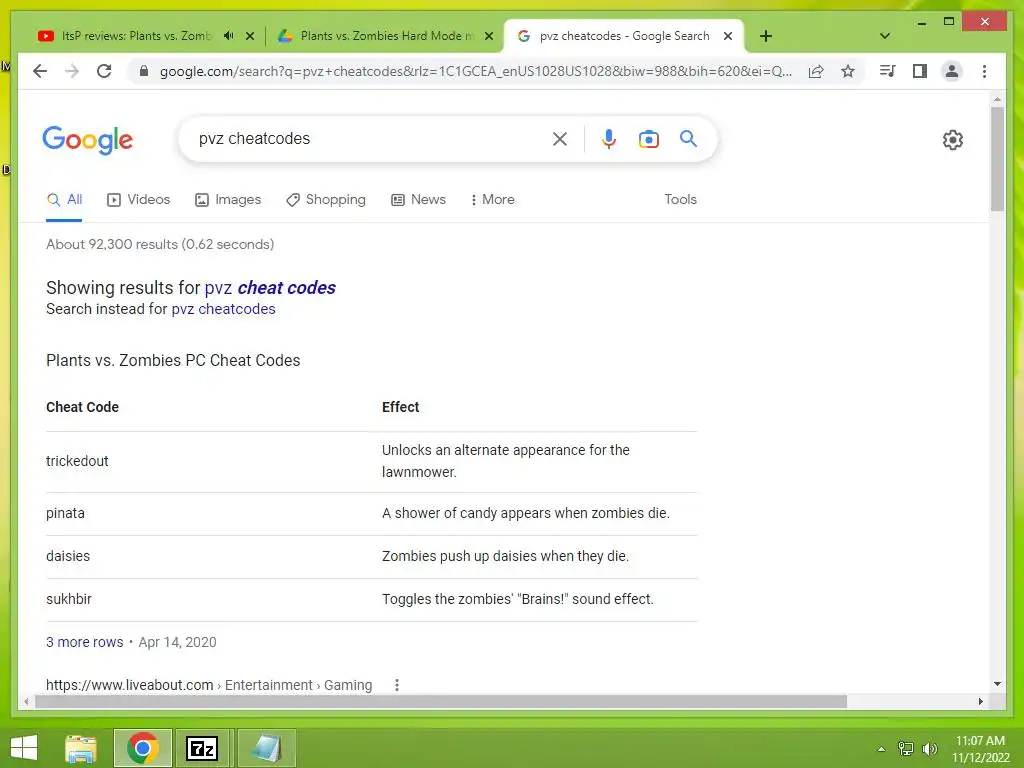Search instead for pvz cheatcodes
1024x768 pixels.
[x=223, y=309]
